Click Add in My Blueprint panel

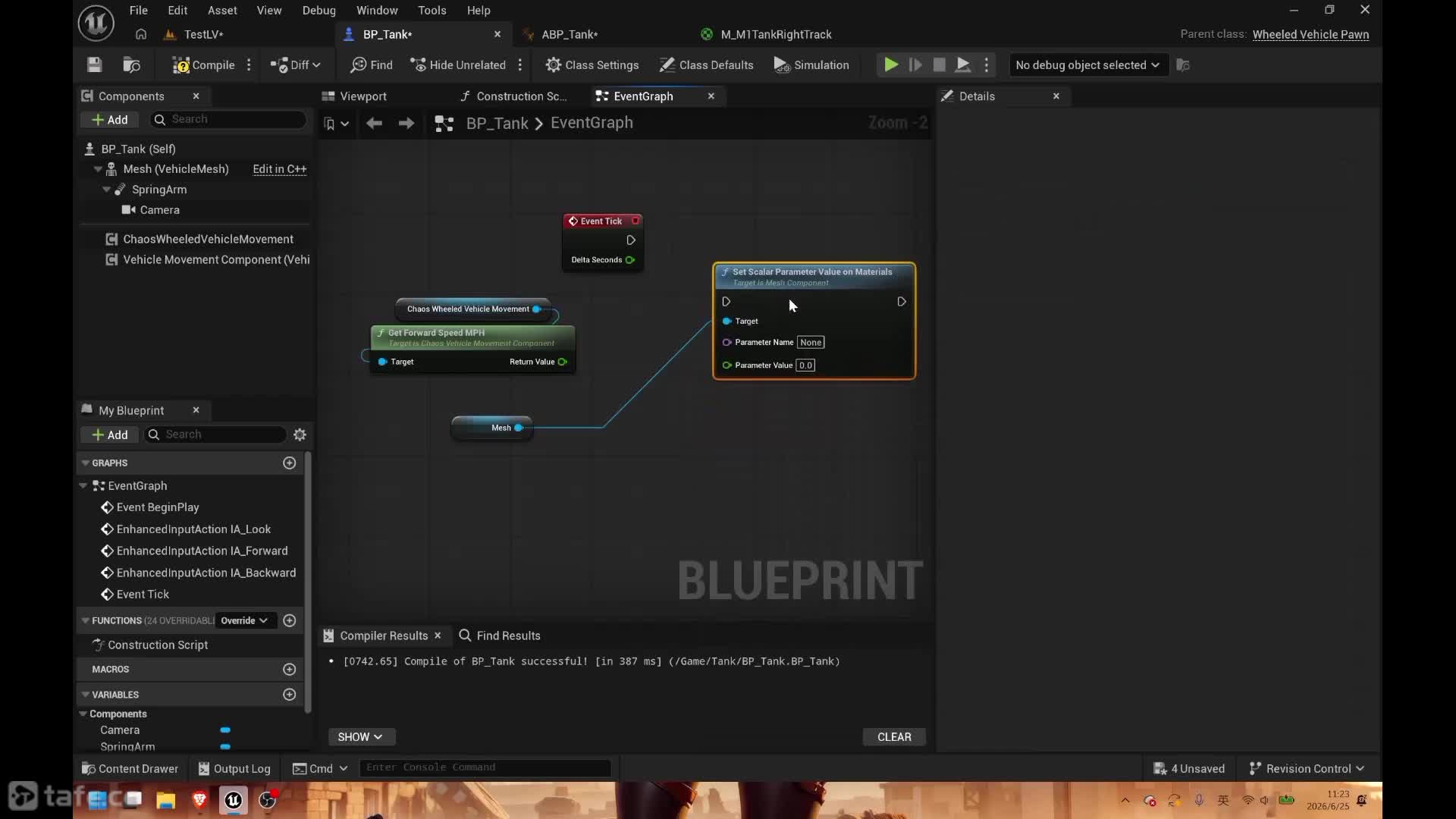[x=110, y=435]
